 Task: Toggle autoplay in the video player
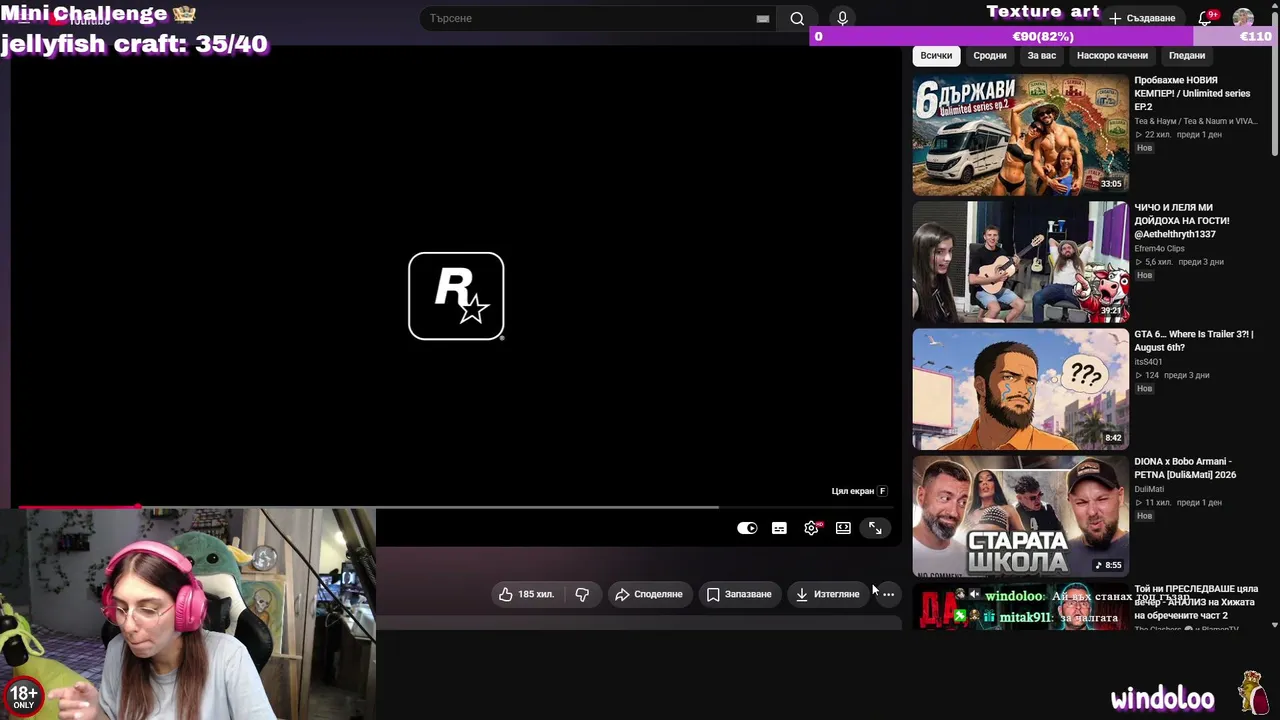tap(747, 528)
